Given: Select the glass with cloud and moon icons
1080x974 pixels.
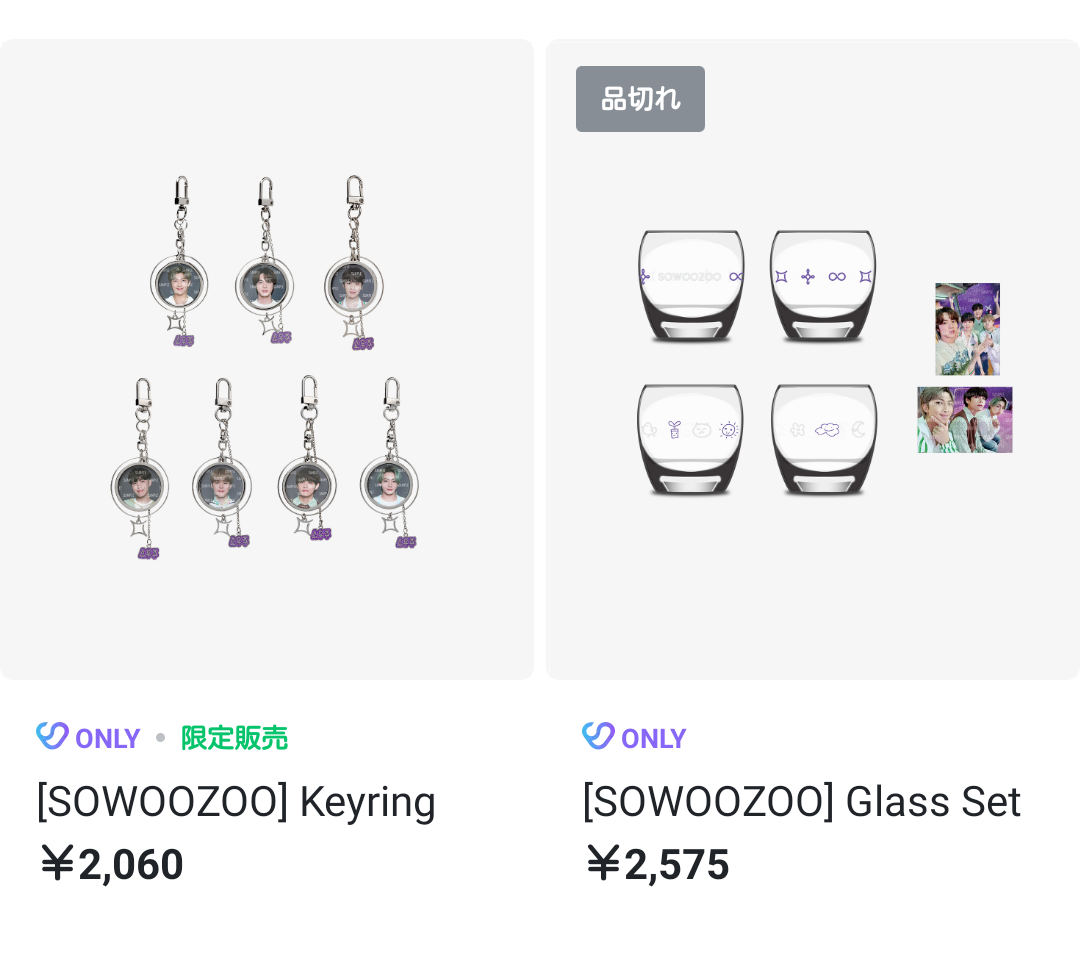Looking at the screenshot, I should (824, 438).
